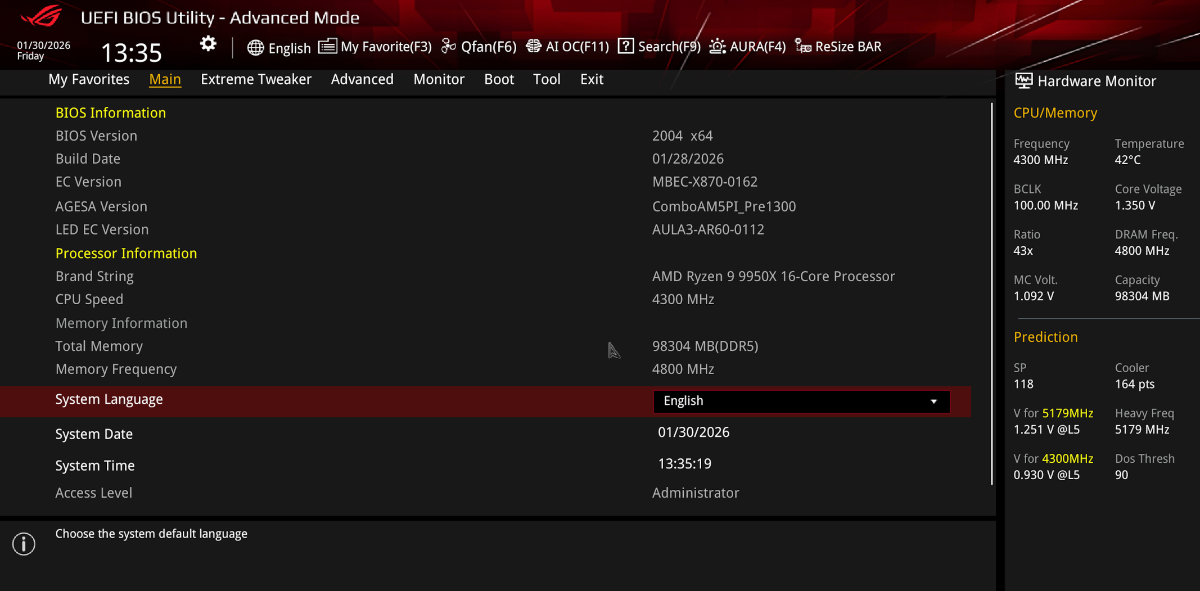
Task: Open Search question mark icon
Action: [626, 46]
